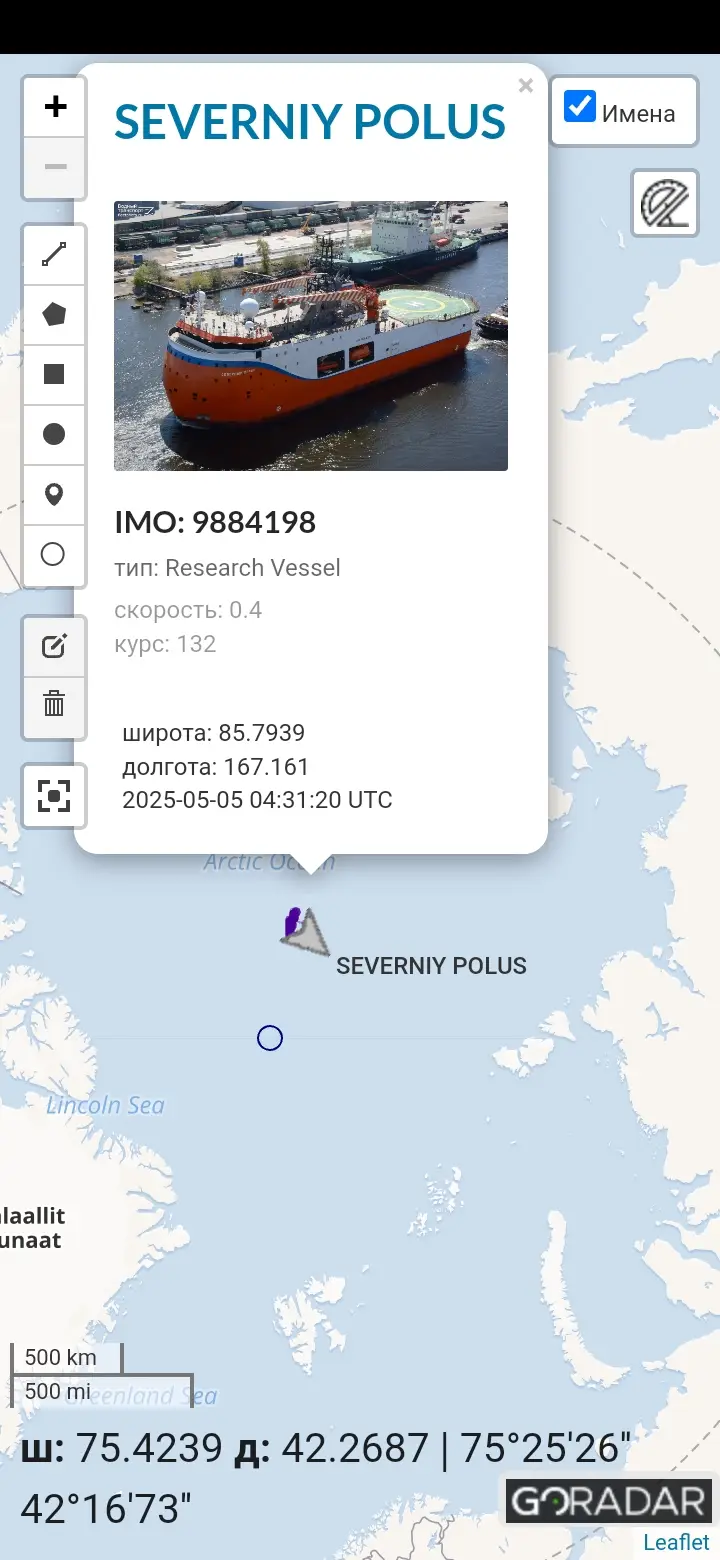Select the draw rectangle tool
Image resolution: width=720 pixels, height=1560 pixels.
tap(54, 374)
